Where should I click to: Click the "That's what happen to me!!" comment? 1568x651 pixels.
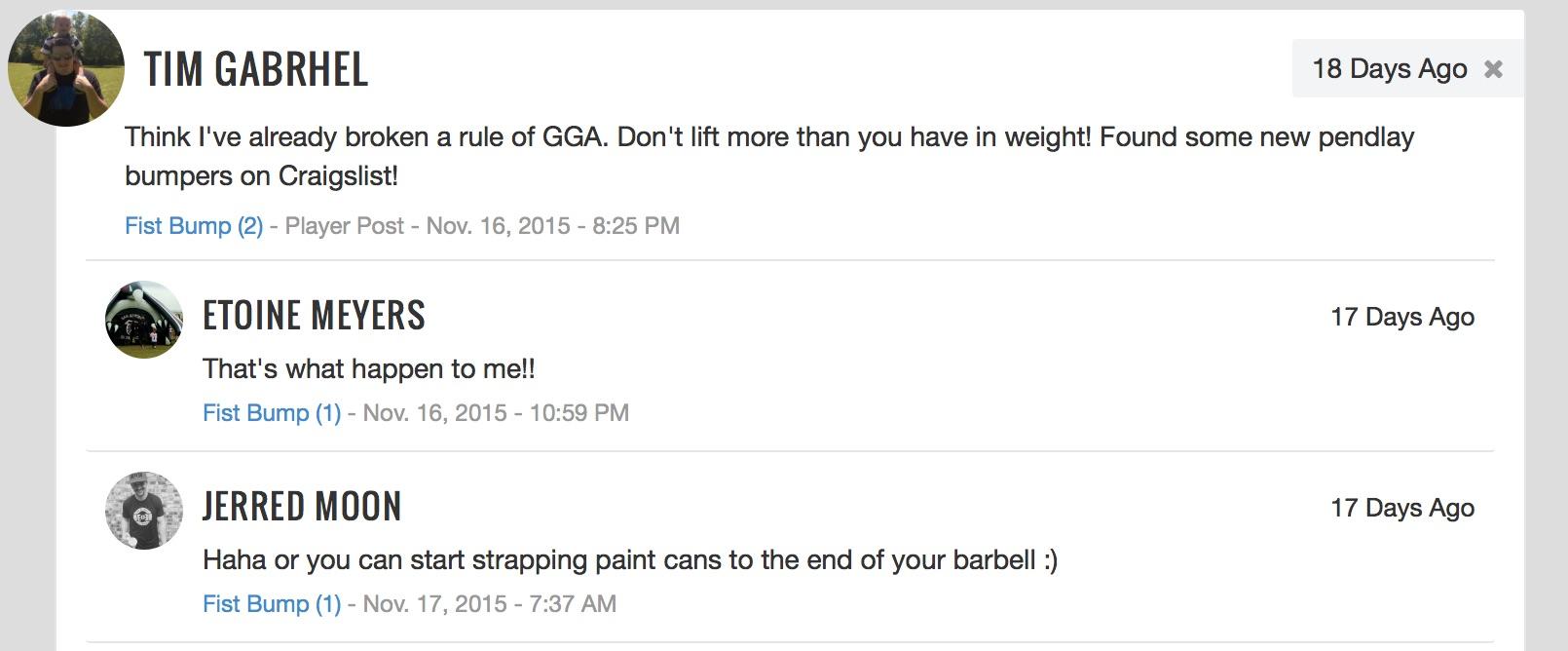(x=368, y=369)
